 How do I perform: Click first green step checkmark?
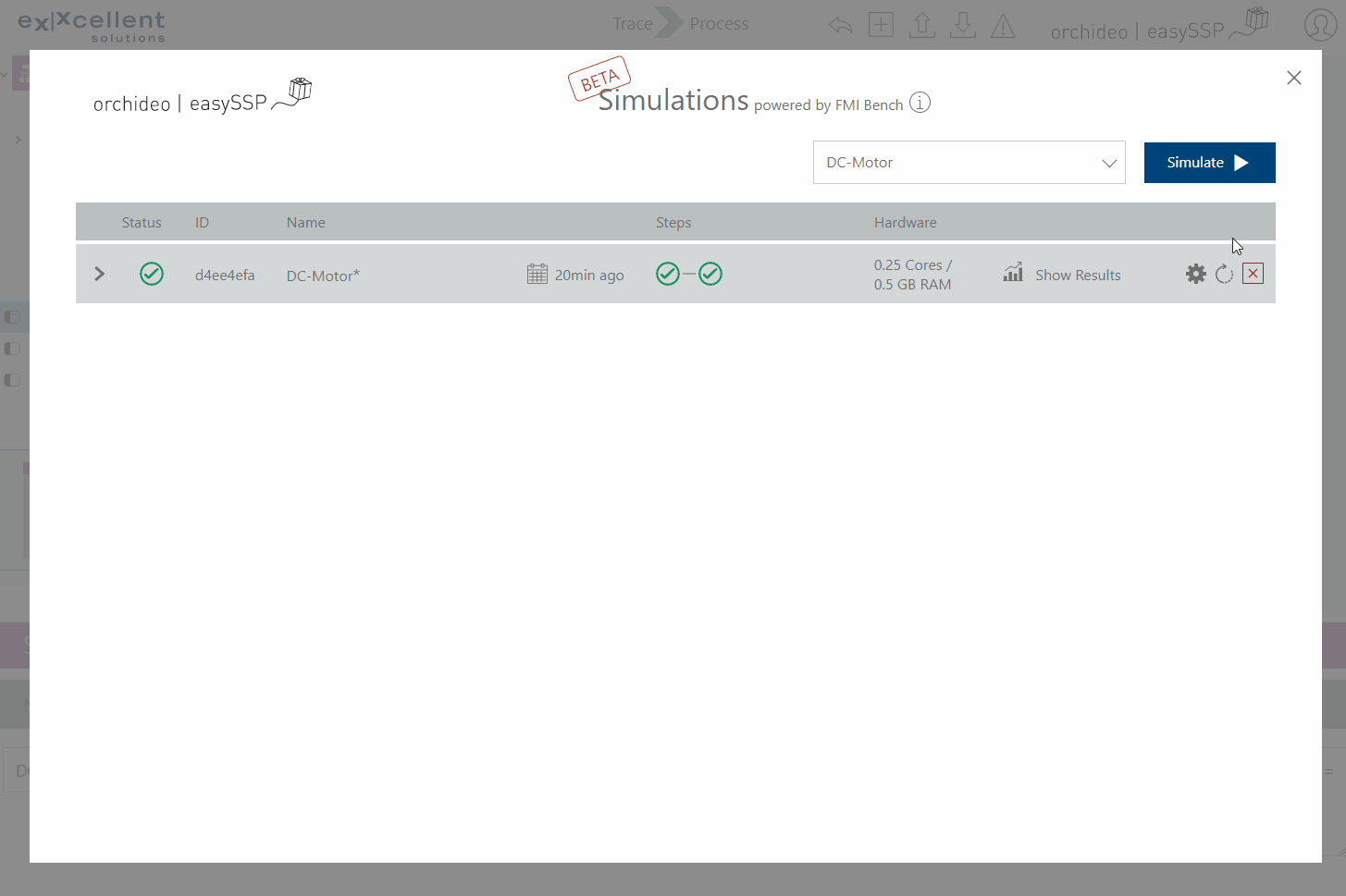click(668, 274)
